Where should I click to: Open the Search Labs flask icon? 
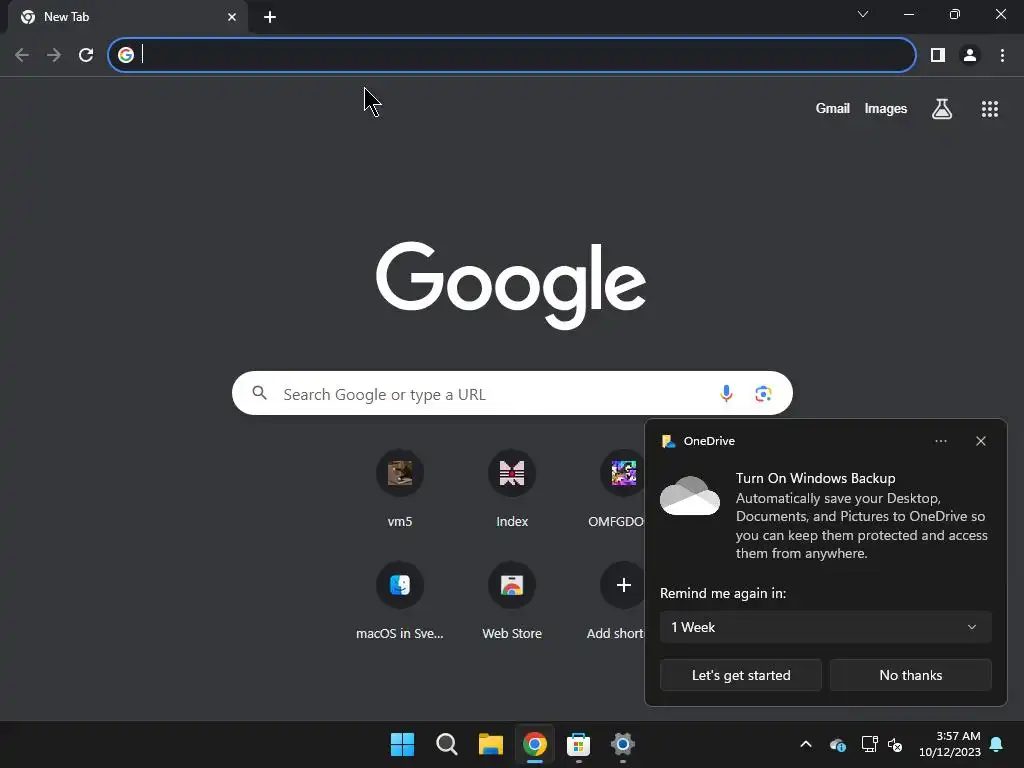[x=942, y=108]
